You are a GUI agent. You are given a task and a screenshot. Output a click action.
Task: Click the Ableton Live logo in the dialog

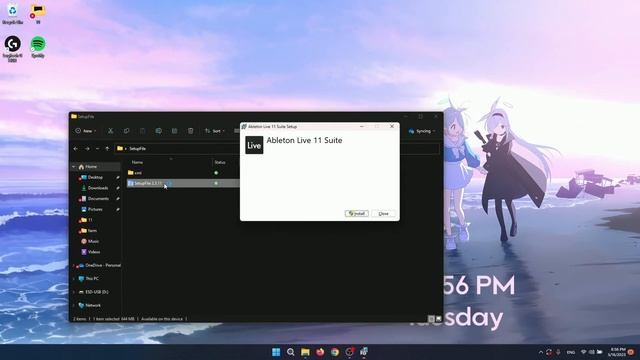pos(254,145)
